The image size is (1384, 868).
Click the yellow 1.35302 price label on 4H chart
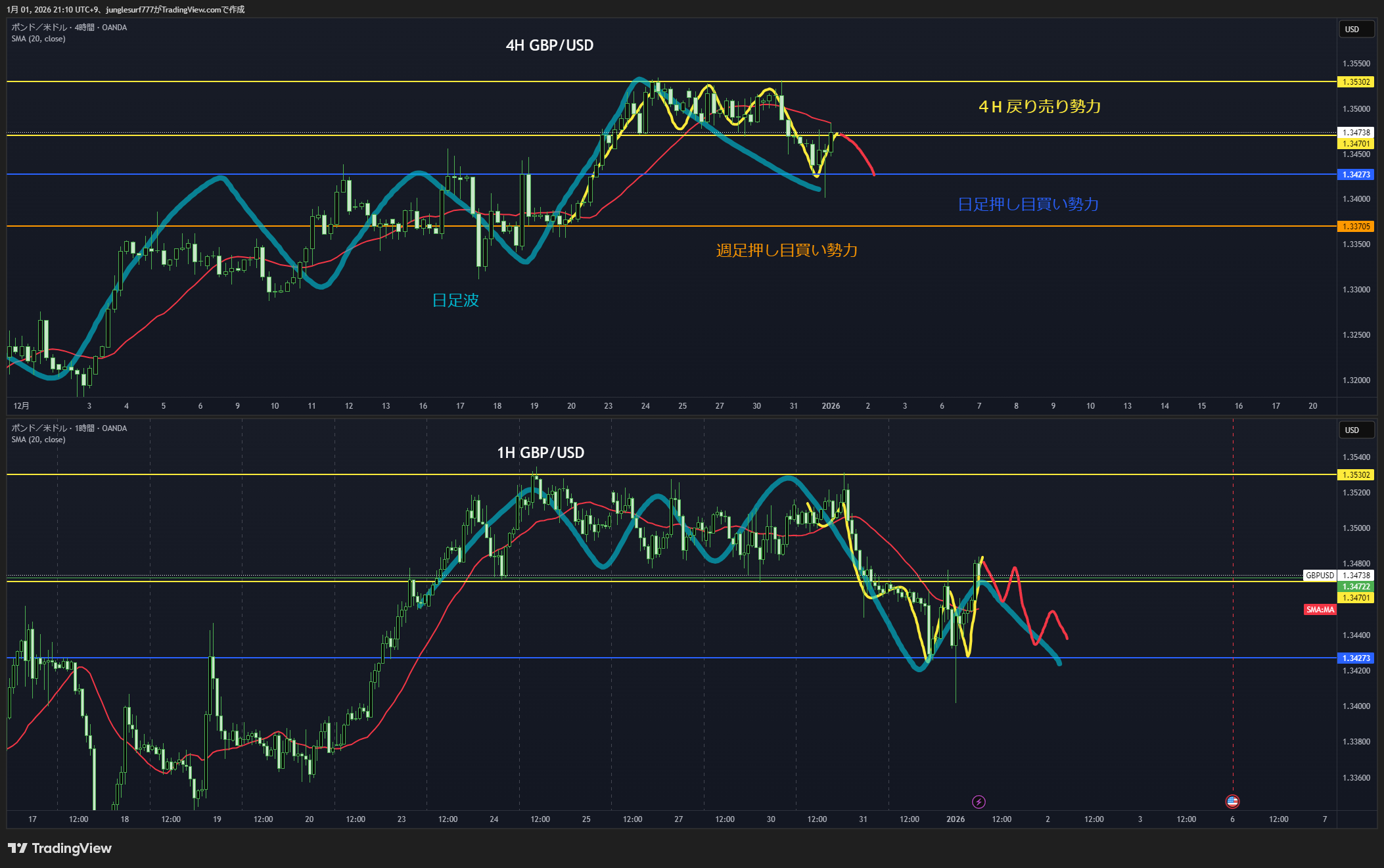click(1356, 82)
